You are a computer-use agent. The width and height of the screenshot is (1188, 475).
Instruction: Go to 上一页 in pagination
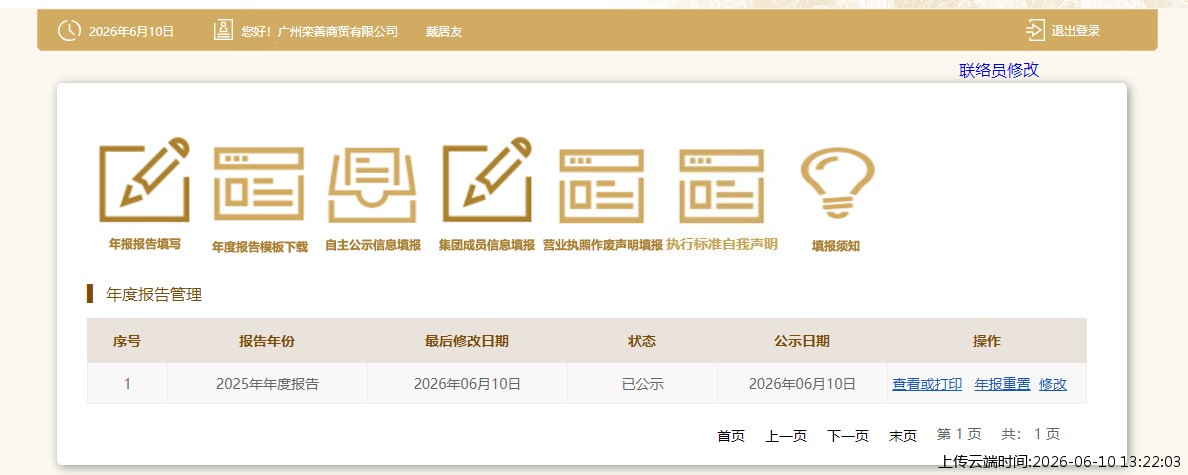(786, 436)
